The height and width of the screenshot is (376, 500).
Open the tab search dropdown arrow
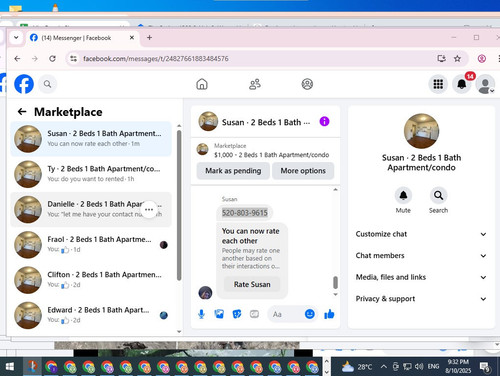(x=16, y=38)
